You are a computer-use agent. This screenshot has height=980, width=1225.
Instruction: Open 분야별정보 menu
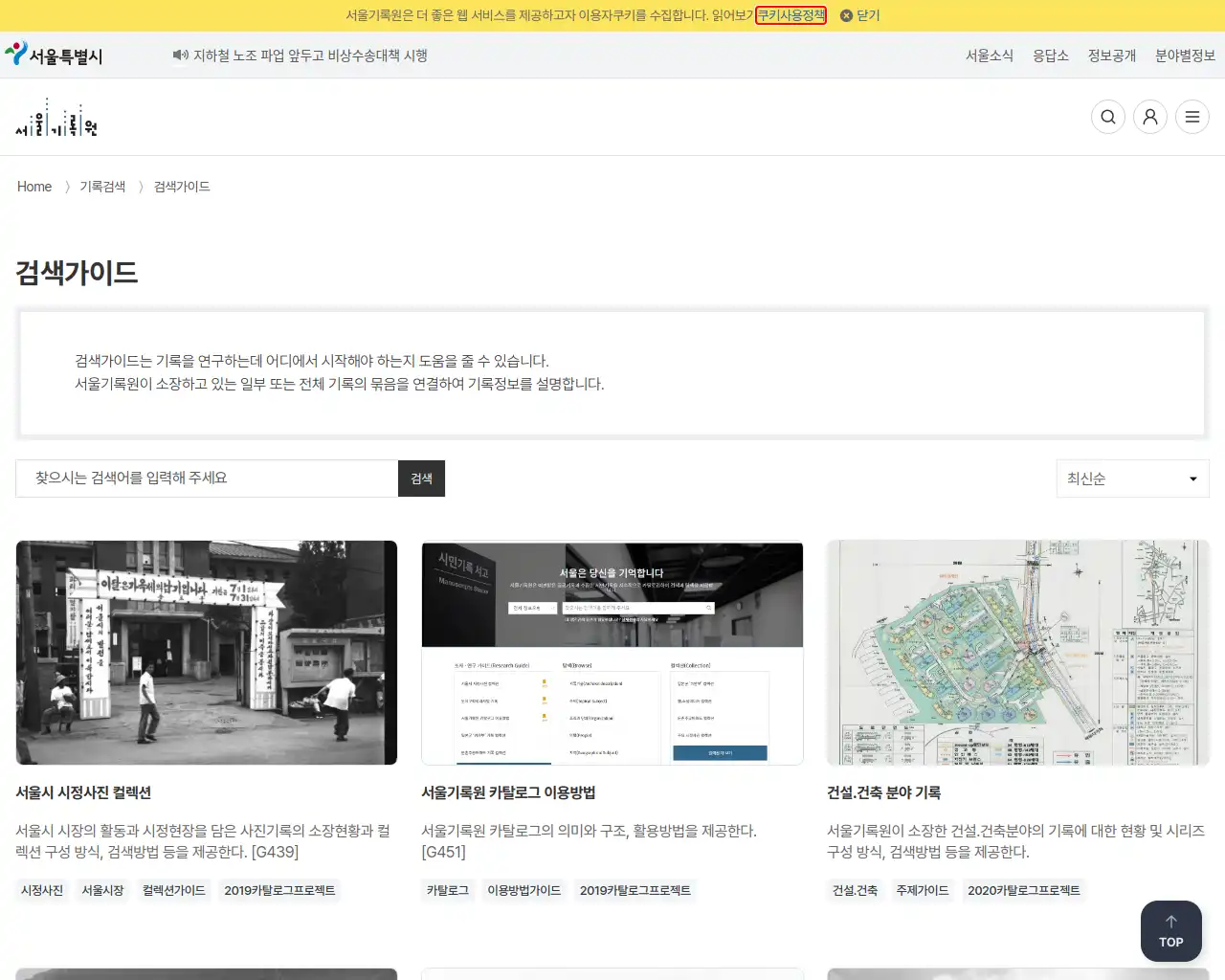tap(1185, 56)
